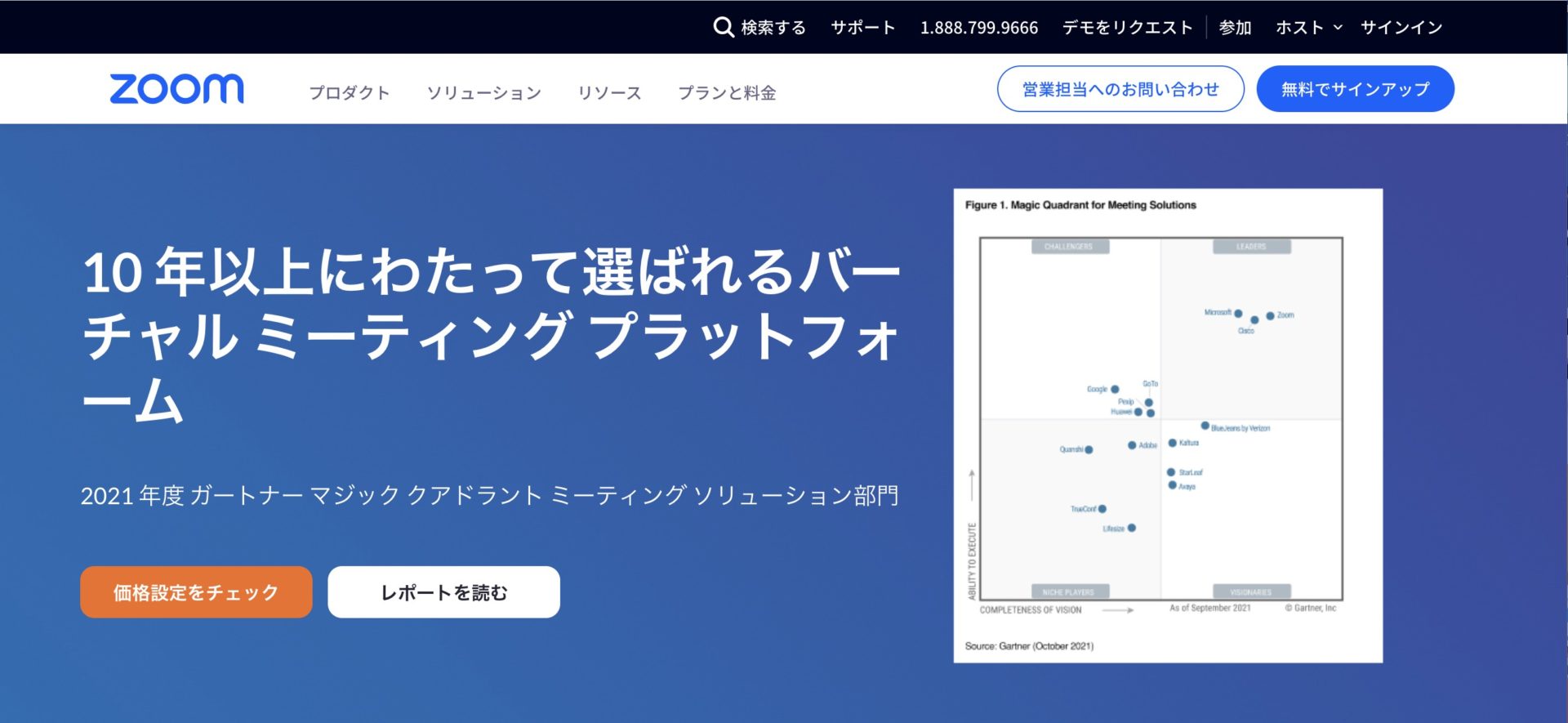
Task: Click the 参加 join link
Action: 1235,28
